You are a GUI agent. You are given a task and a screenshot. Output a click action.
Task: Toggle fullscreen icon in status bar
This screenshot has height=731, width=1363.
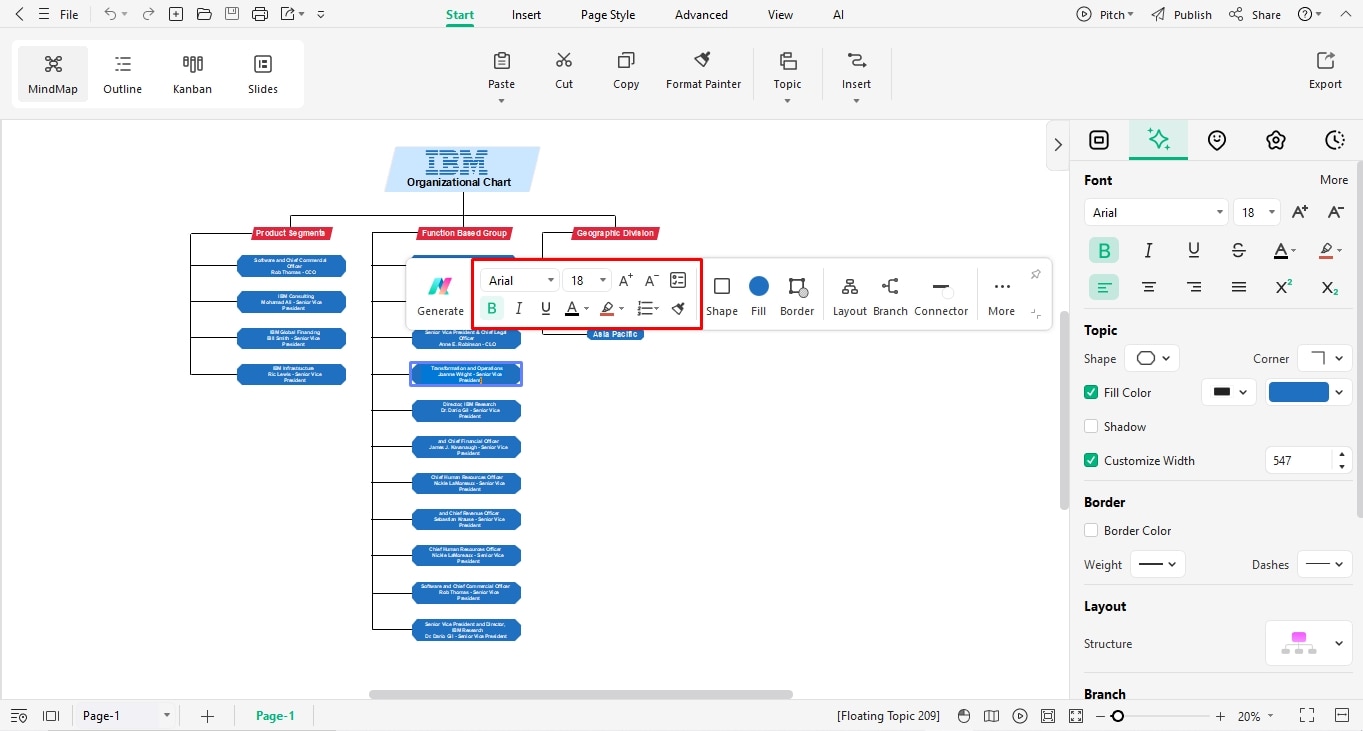coord(1306,716)
